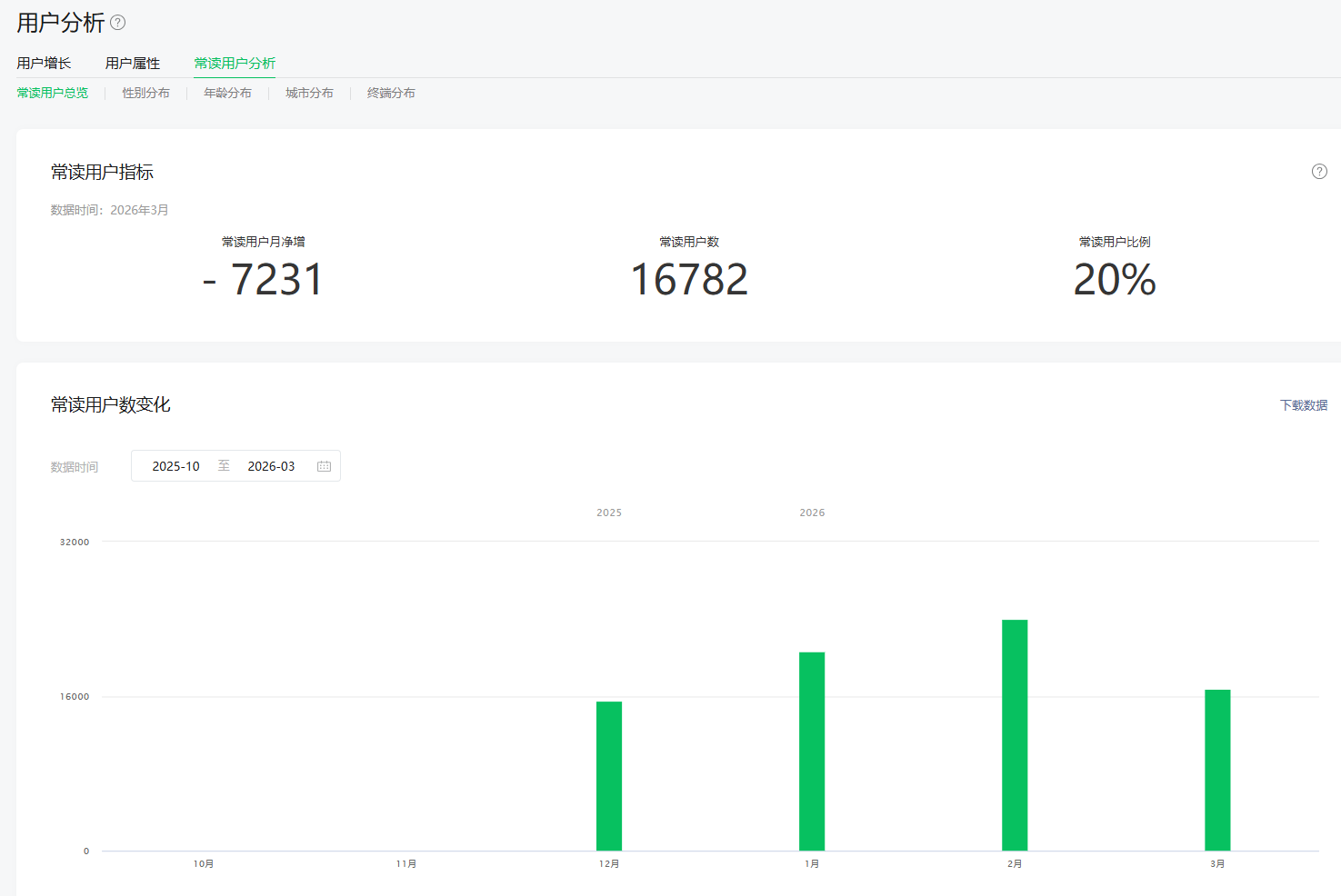View 性别分布 sub-tab
This screenshot has height=896, width=1341.
coord(145,93)
